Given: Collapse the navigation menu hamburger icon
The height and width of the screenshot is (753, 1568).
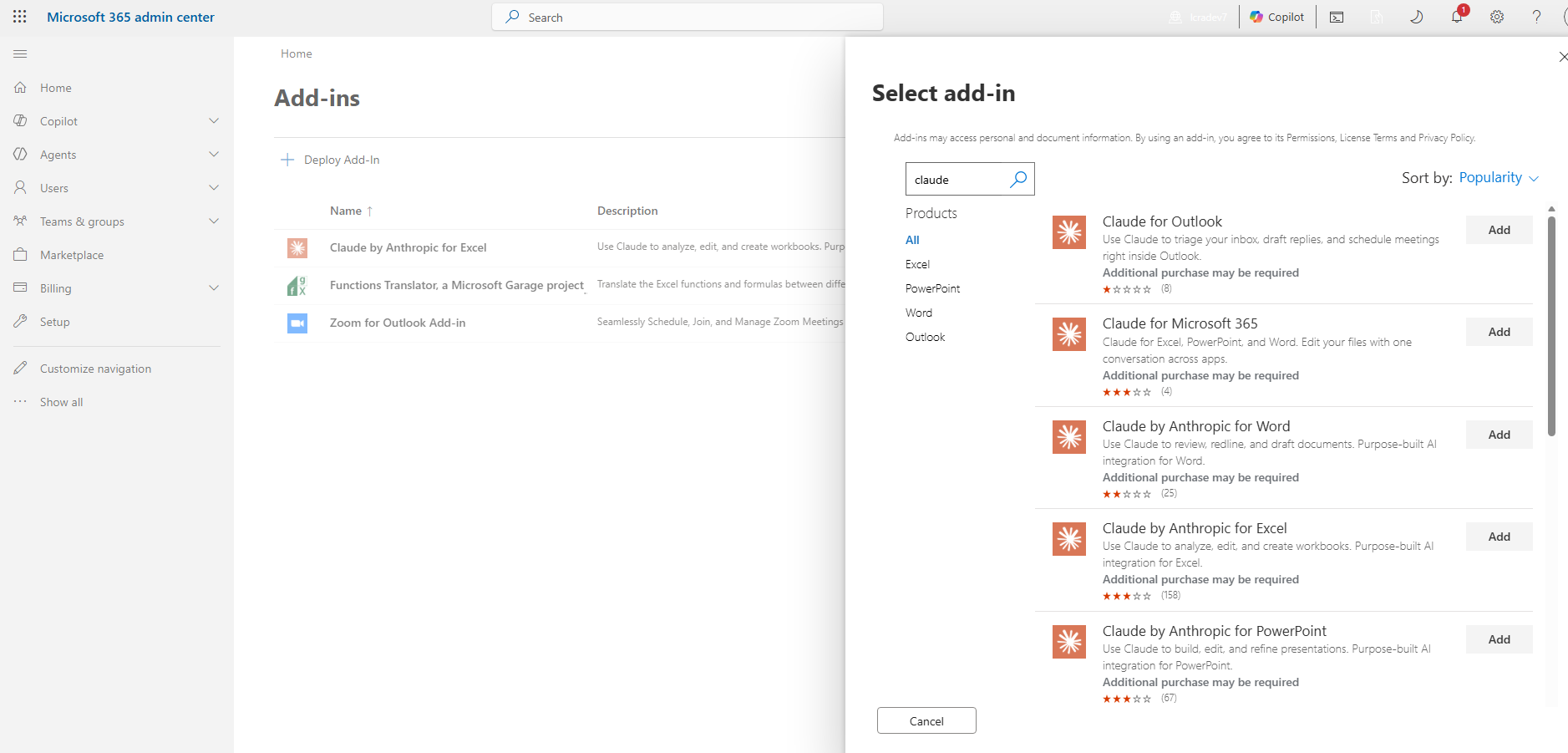Looking at the screenshot, I should (x=20, y=54).
